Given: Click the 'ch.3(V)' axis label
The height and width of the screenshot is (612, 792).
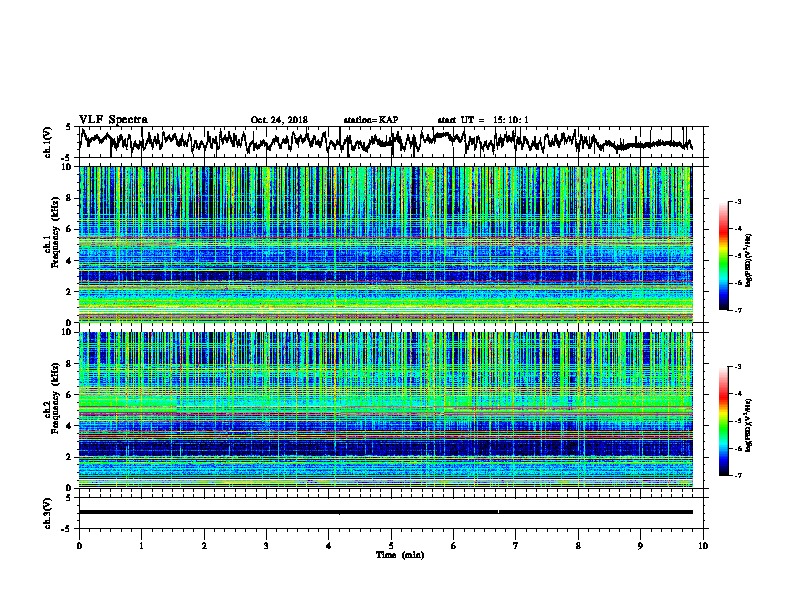Looking at the screenshot, I should pos(48,513).
